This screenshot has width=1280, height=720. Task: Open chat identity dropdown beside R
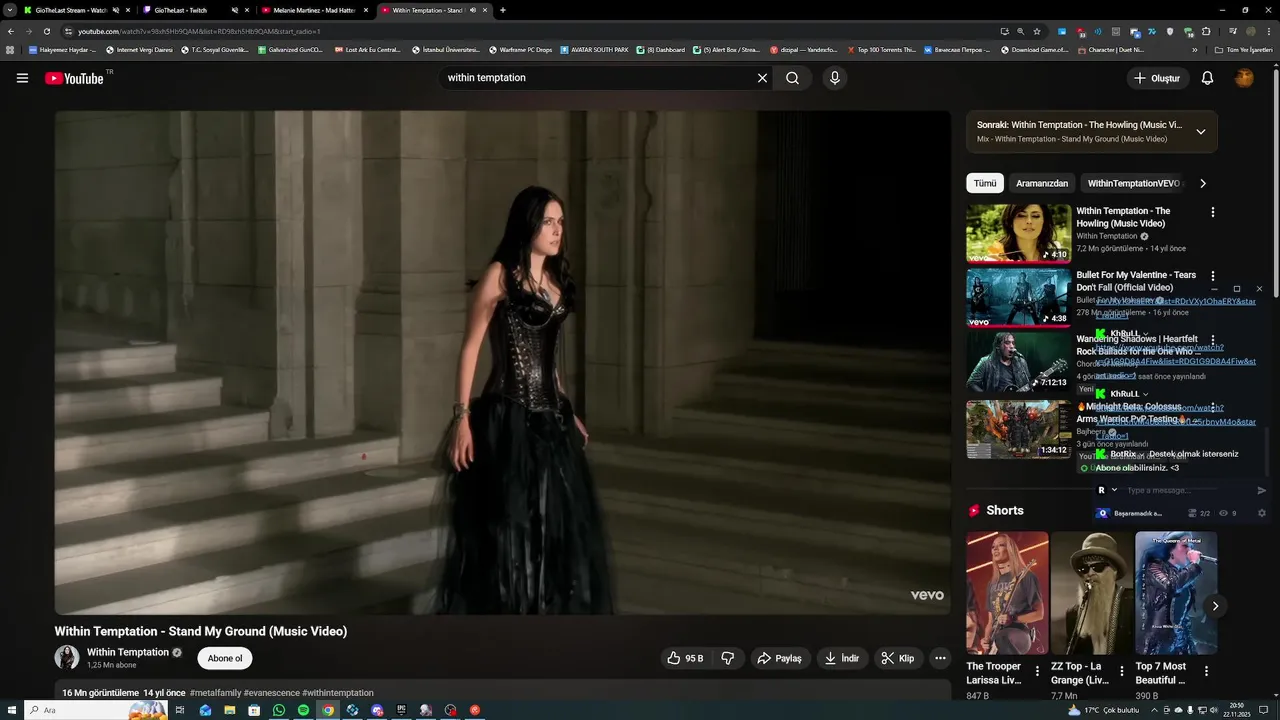click(1114, 490)
